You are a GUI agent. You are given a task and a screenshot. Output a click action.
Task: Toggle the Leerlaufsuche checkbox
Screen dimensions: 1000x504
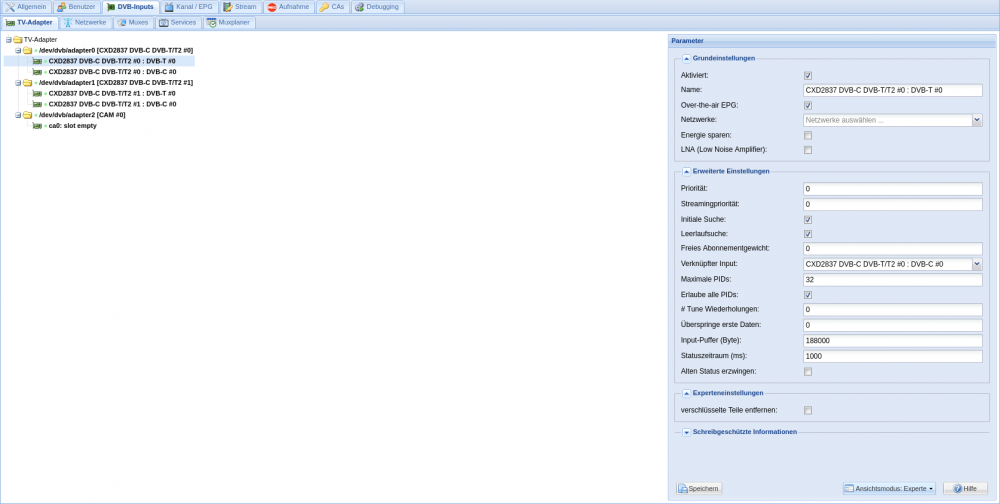point(808,234)
